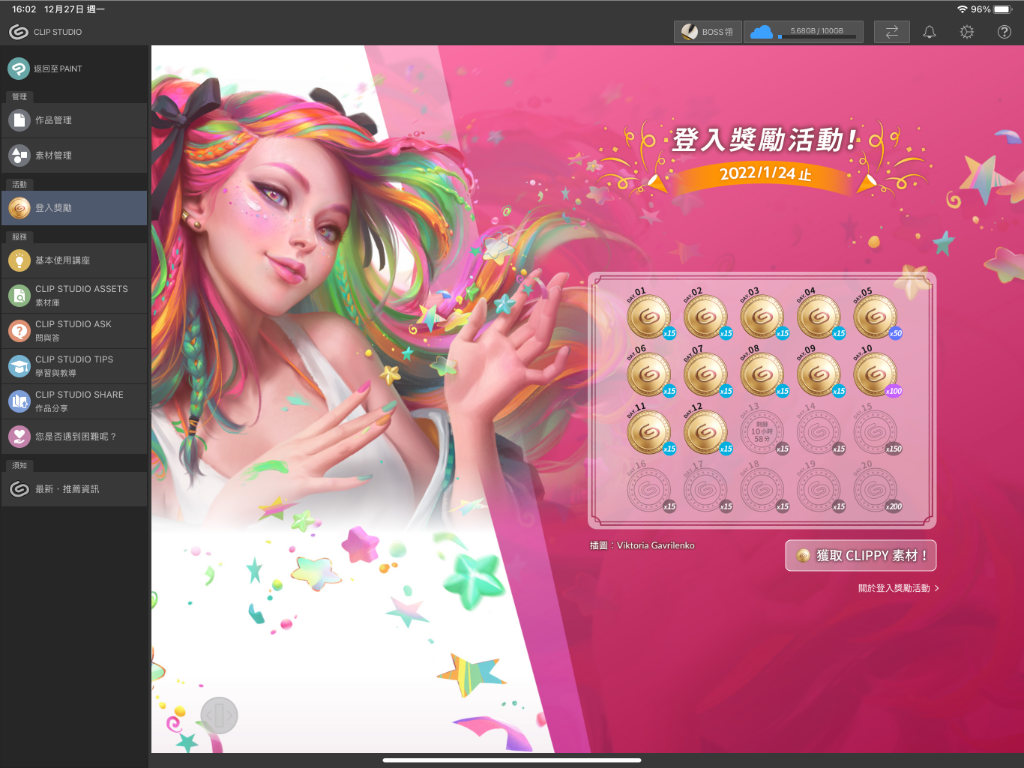Click Day 06 gold coin

click(649, 374)
